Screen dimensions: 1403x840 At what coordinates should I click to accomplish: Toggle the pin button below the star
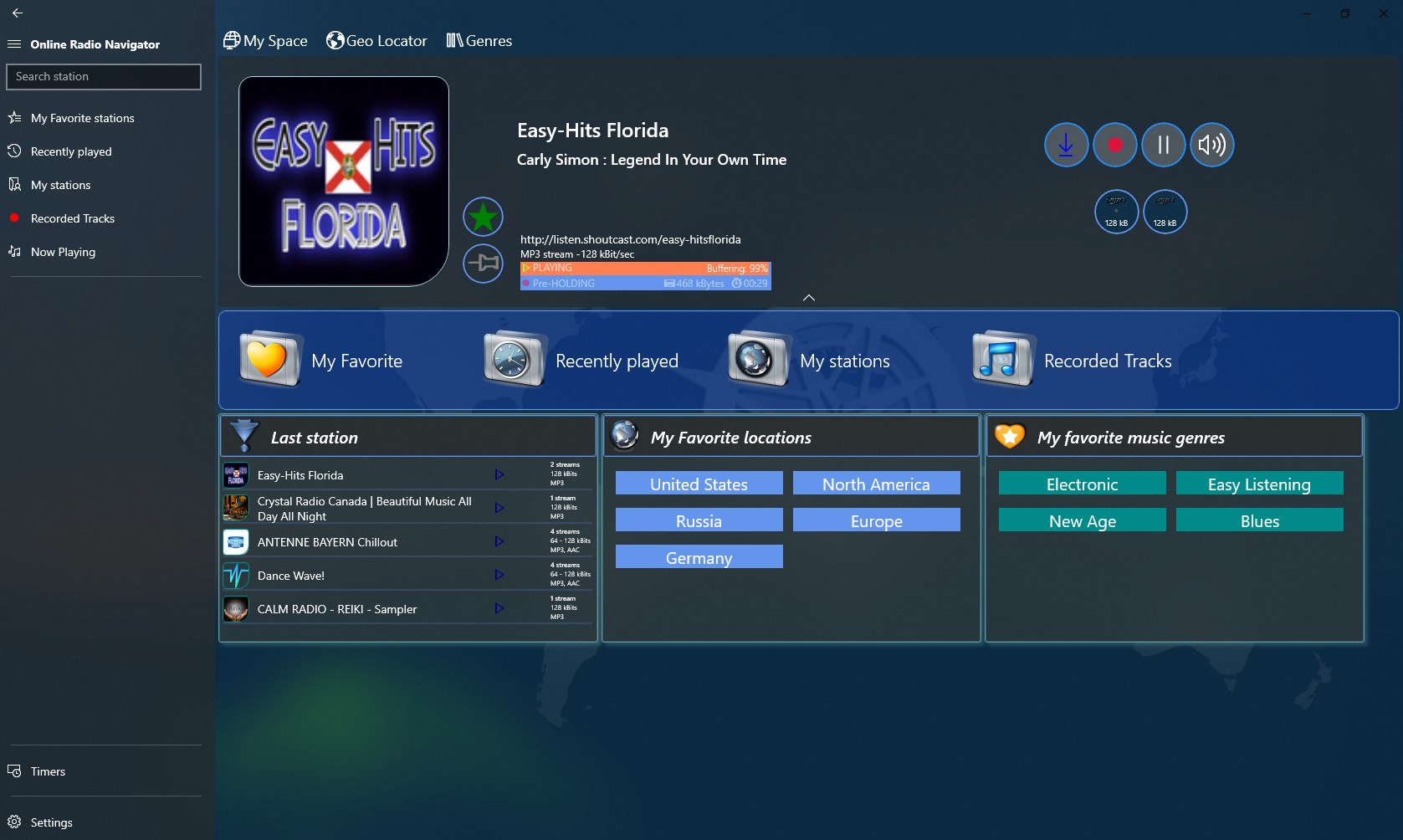pyautogui.click(x=483, y=264)
